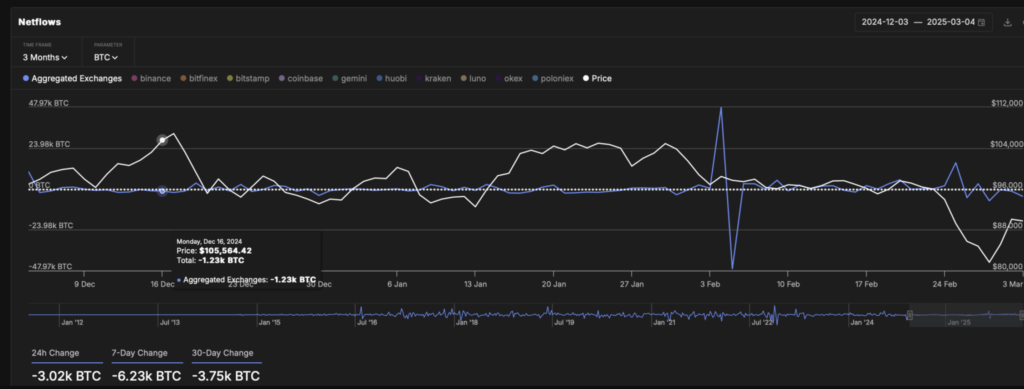The height and width of the screenshot is (389, 1024).
Task: Click the -3.02k BTC value
Action: [66, 376]
